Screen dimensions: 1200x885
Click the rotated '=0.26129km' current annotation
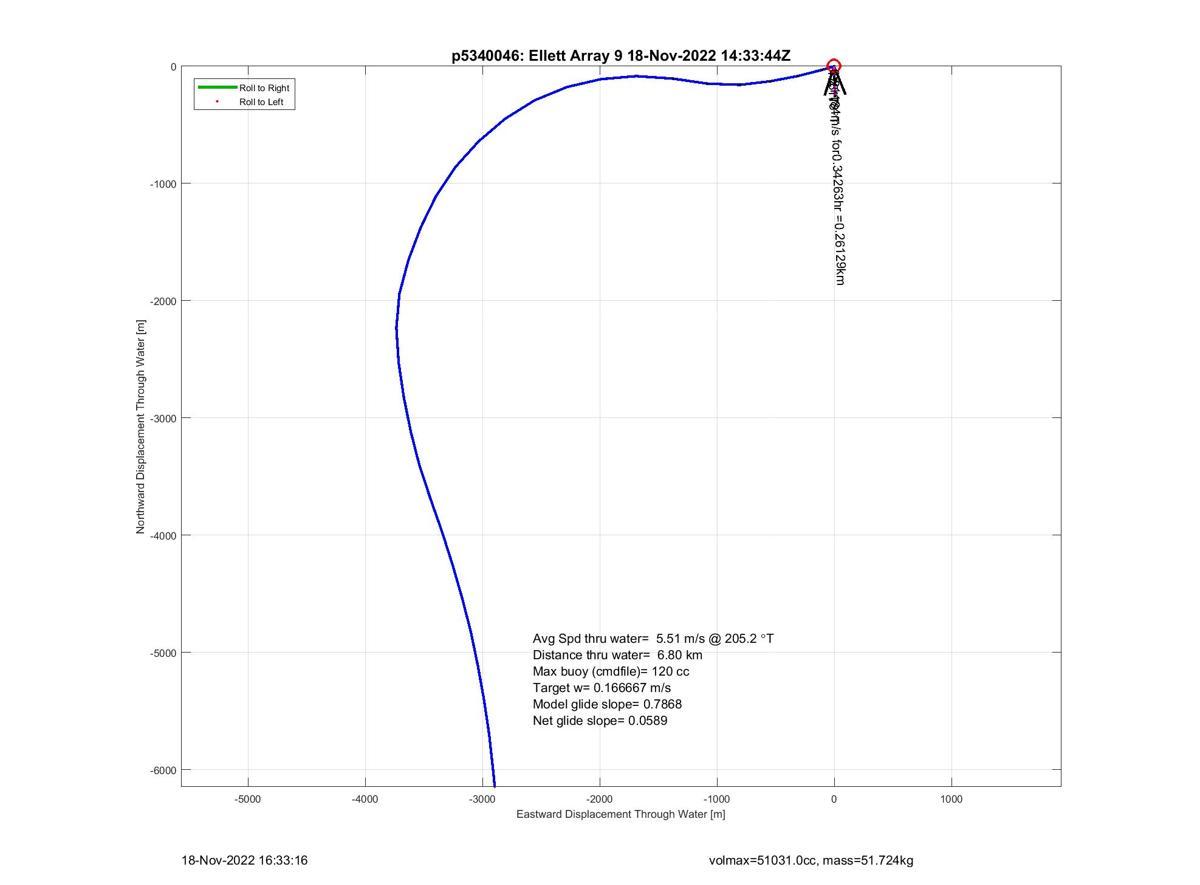pyautogui.click(x=839, y=250)
